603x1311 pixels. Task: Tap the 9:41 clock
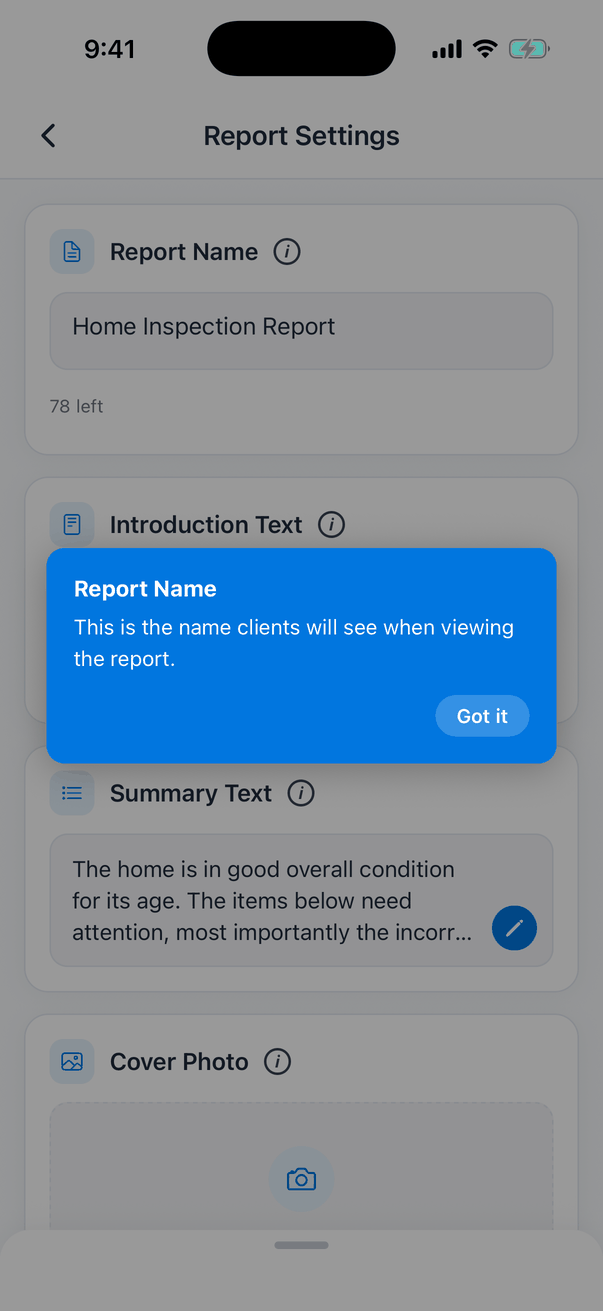[109, 49]
